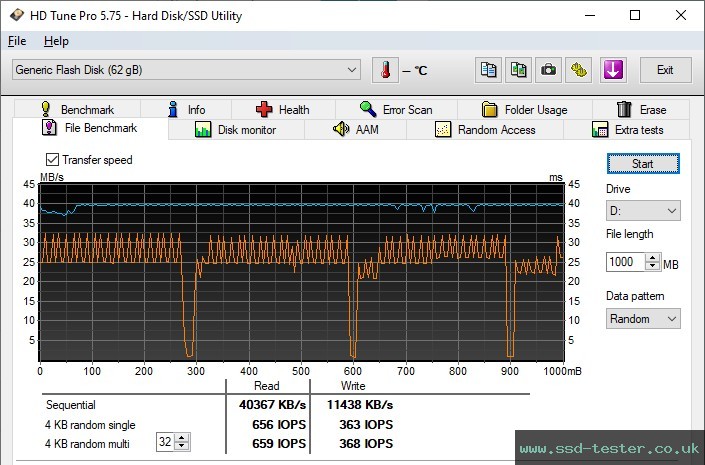The height and width of the screenshot is (465, 705).
Task: Click the Exit button
Action: click(x=665, y=70)
